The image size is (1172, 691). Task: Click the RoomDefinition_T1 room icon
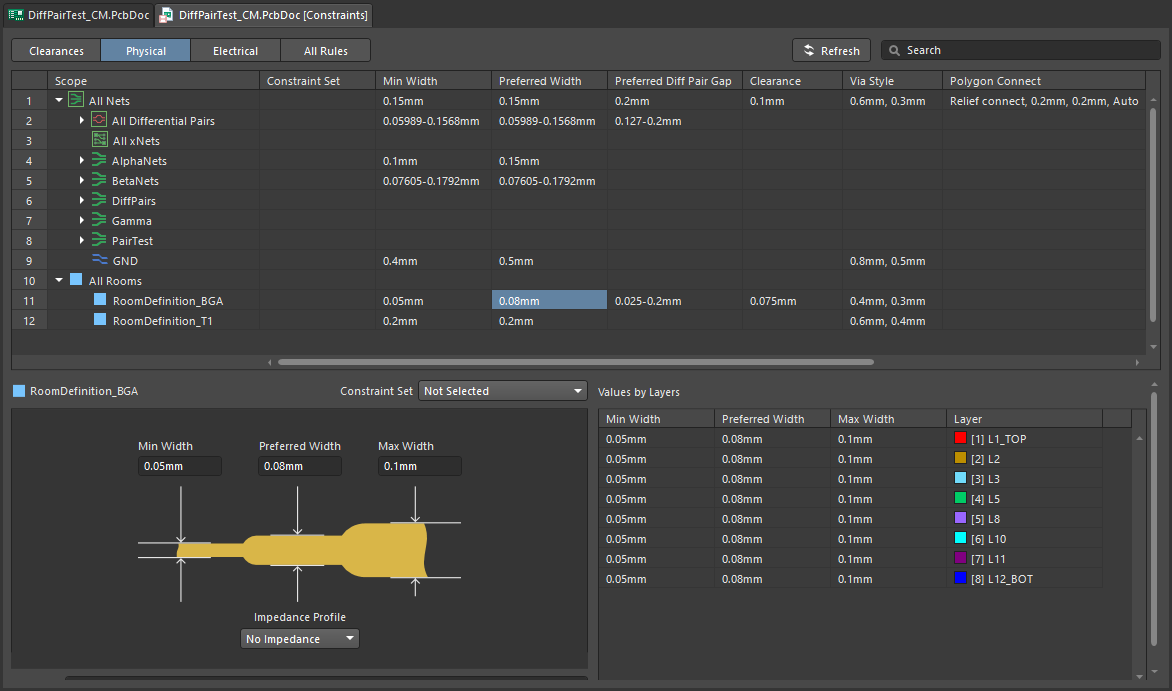99,321
